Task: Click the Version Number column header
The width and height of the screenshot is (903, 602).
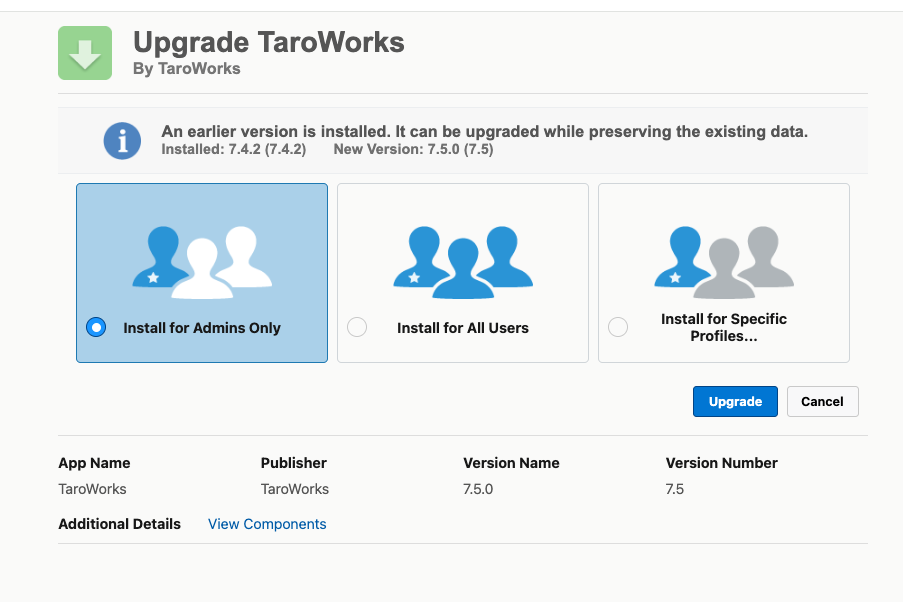Action: [x=722, y=463]
